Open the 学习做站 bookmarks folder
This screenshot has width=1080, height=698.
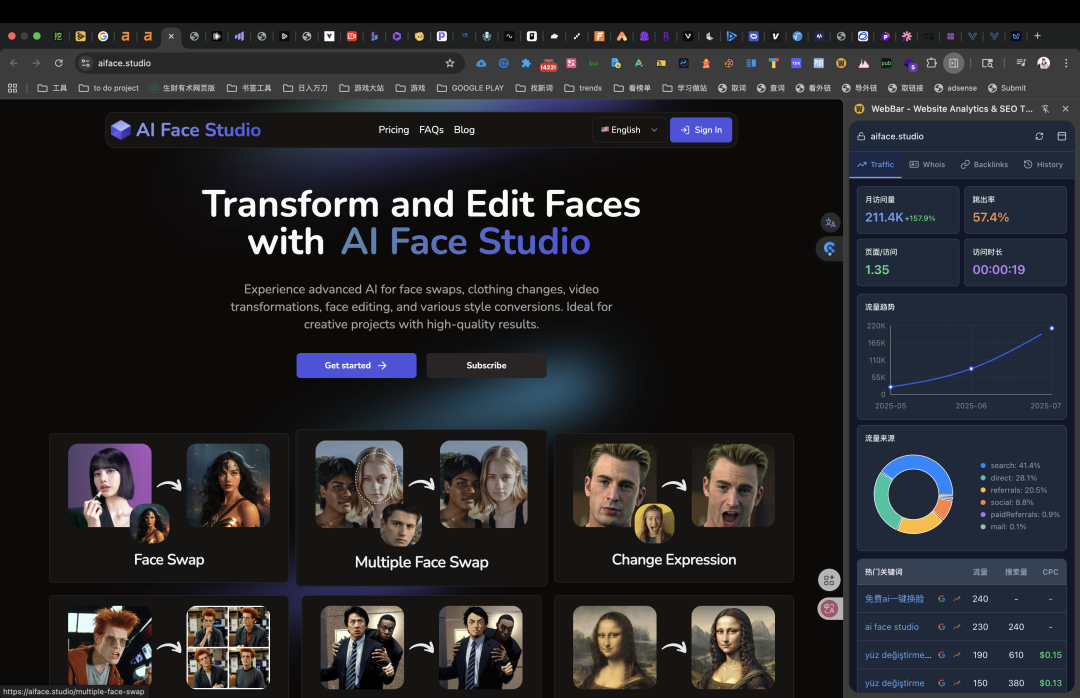685,88
